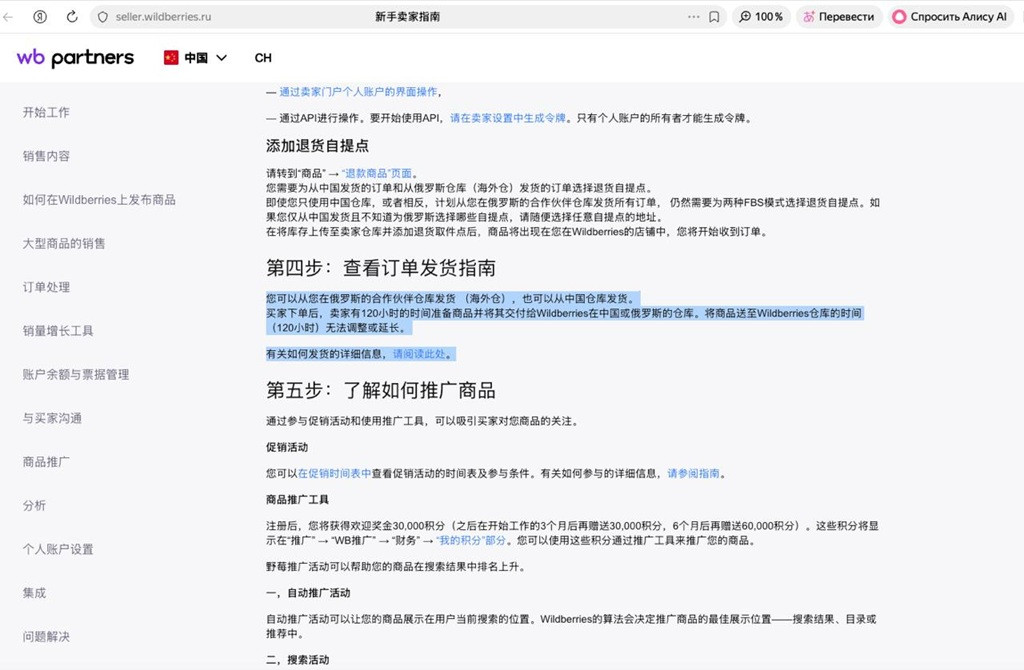Viewport: 1024px width, 670px height.
Task: Click the Перевести translate button
Action: pyautogui.click(x=839, y=17)
